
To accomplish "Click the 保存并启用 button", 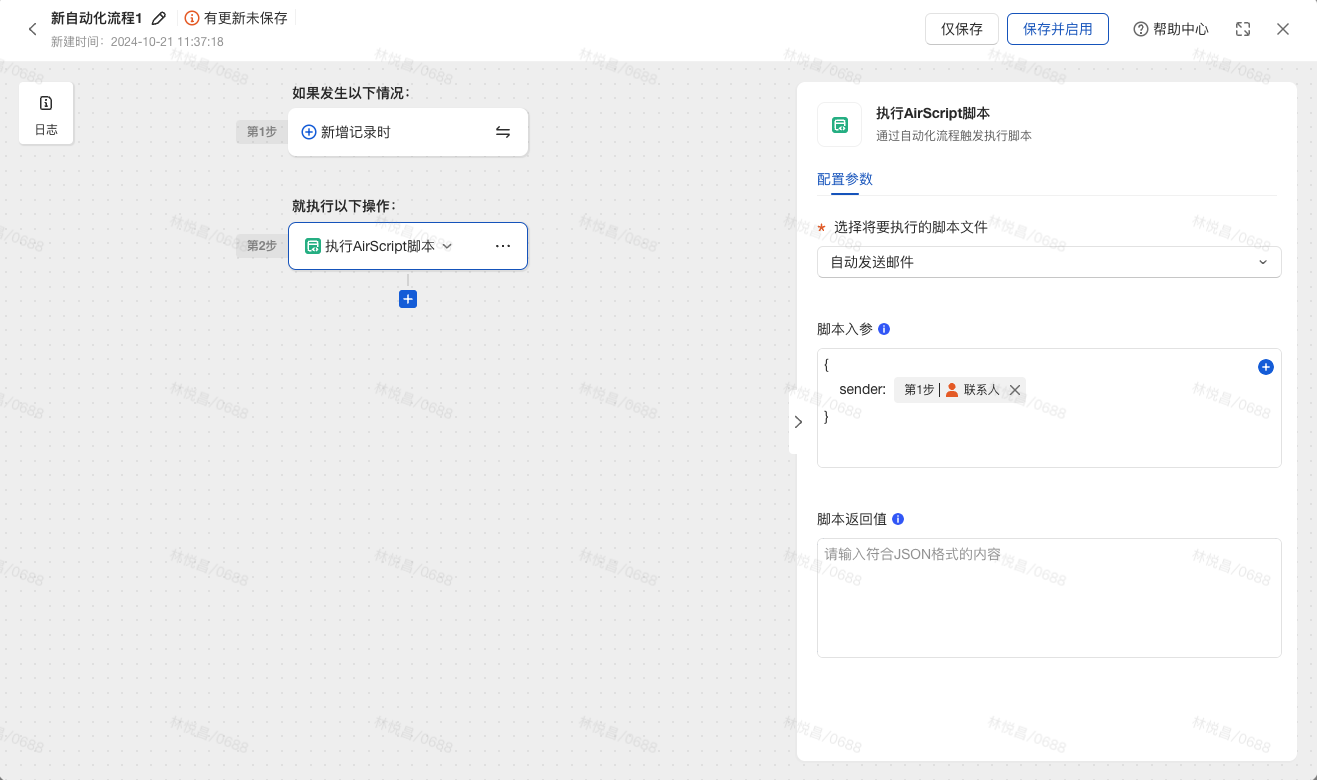I will coord(1057,29).
